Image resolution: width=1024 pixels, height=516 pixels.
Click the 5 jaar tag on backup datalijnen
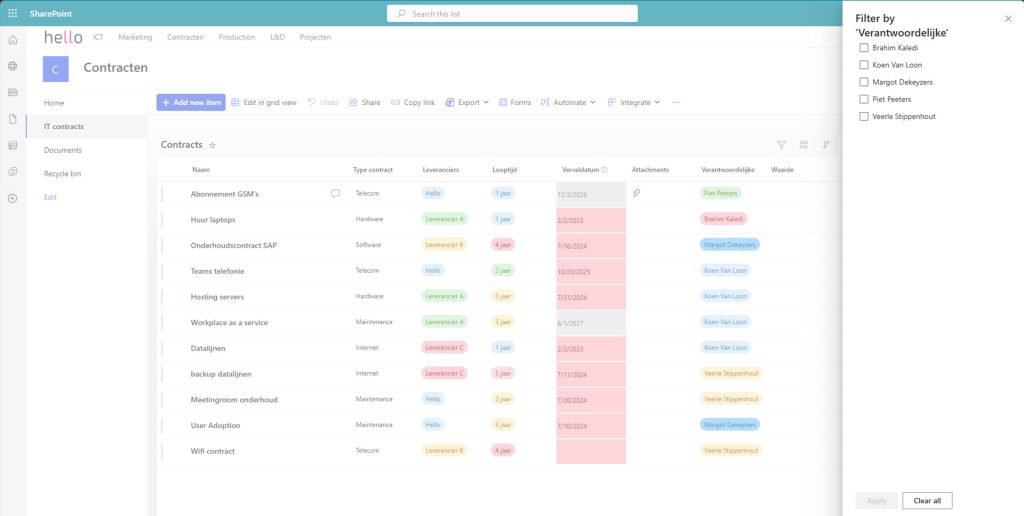[503, 374]
